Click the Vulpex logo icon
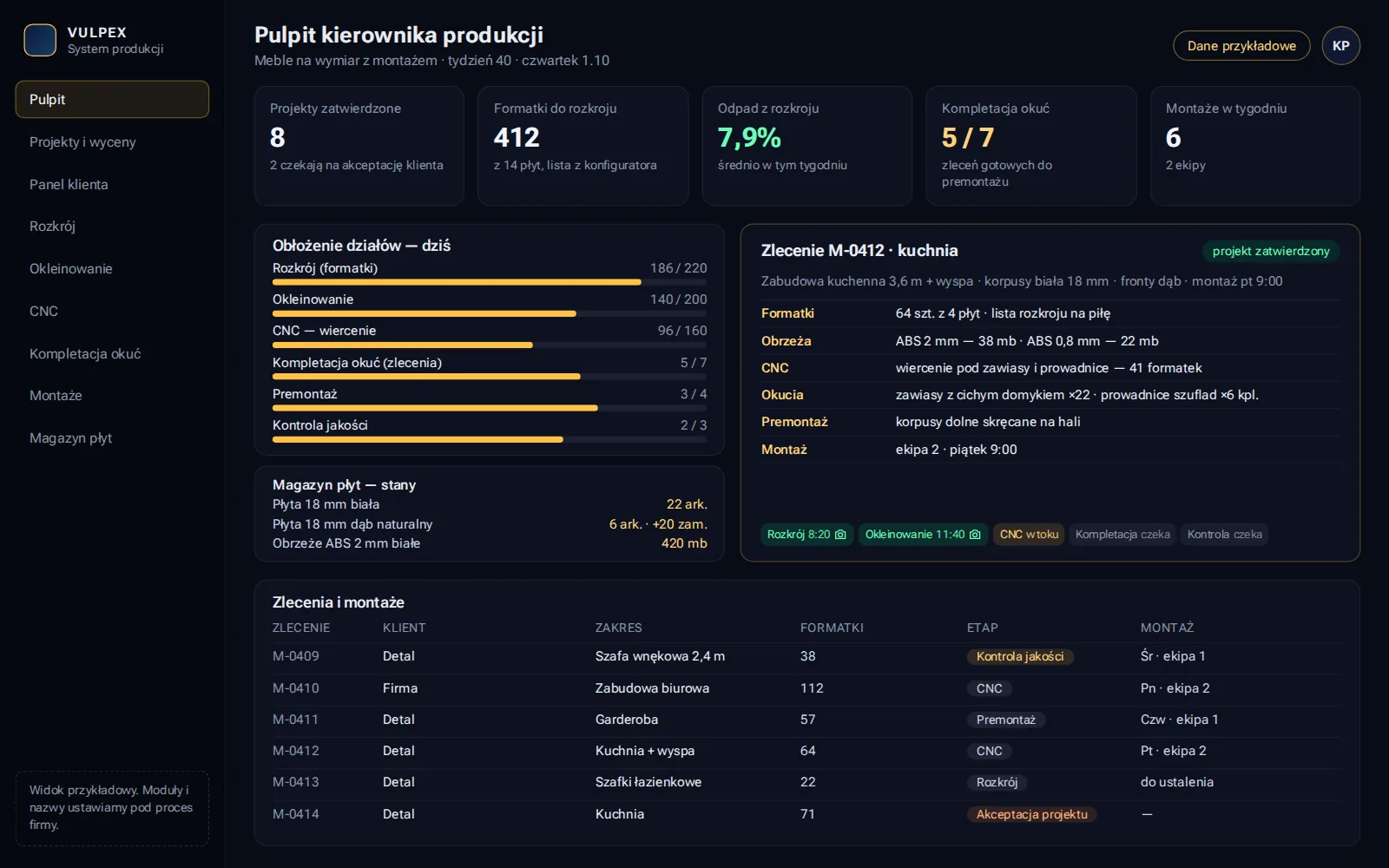 point(40,40)
